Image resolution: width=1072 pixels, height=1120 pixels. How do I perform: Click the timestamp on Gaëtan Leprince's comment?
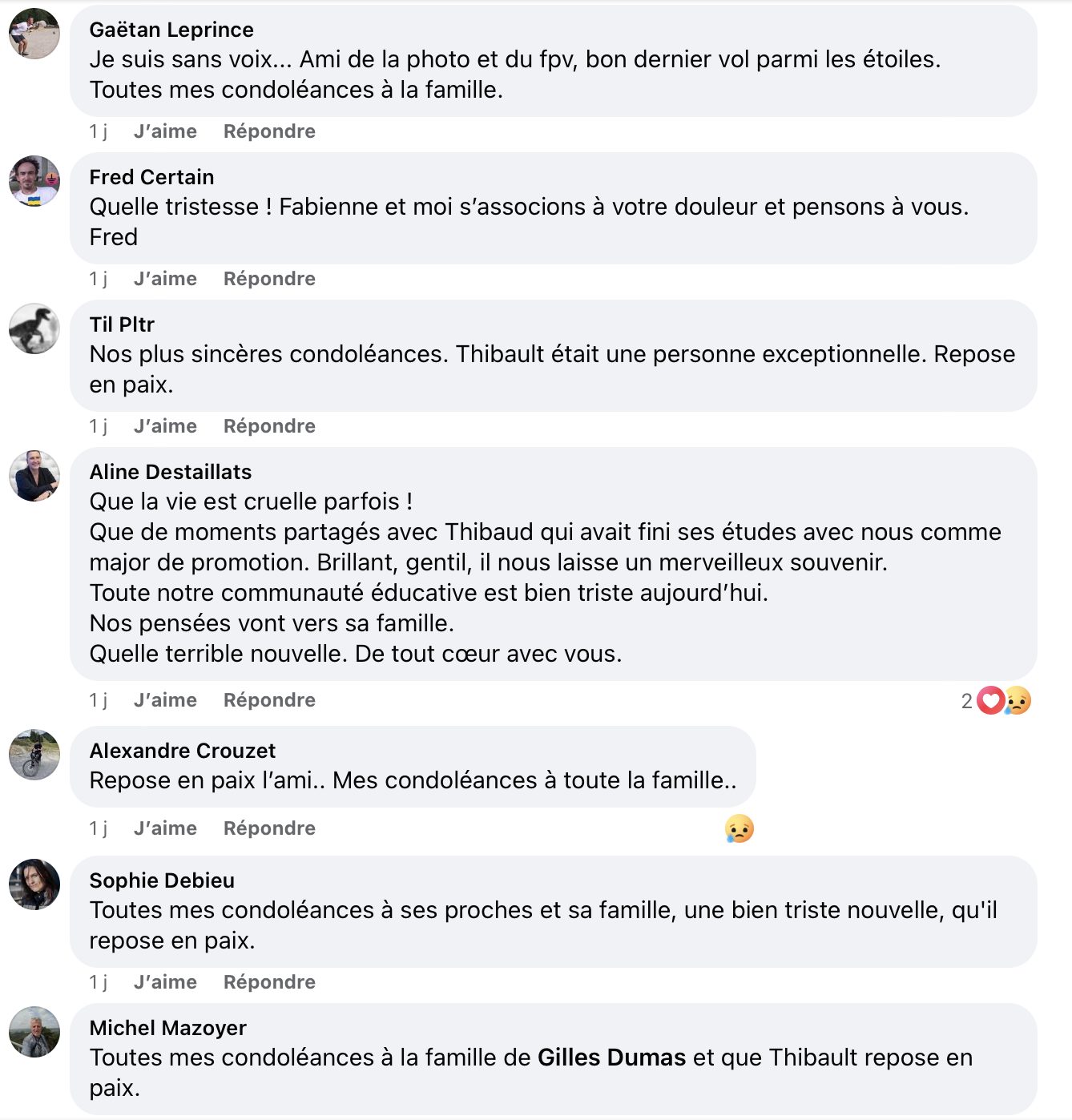(99, 131)
